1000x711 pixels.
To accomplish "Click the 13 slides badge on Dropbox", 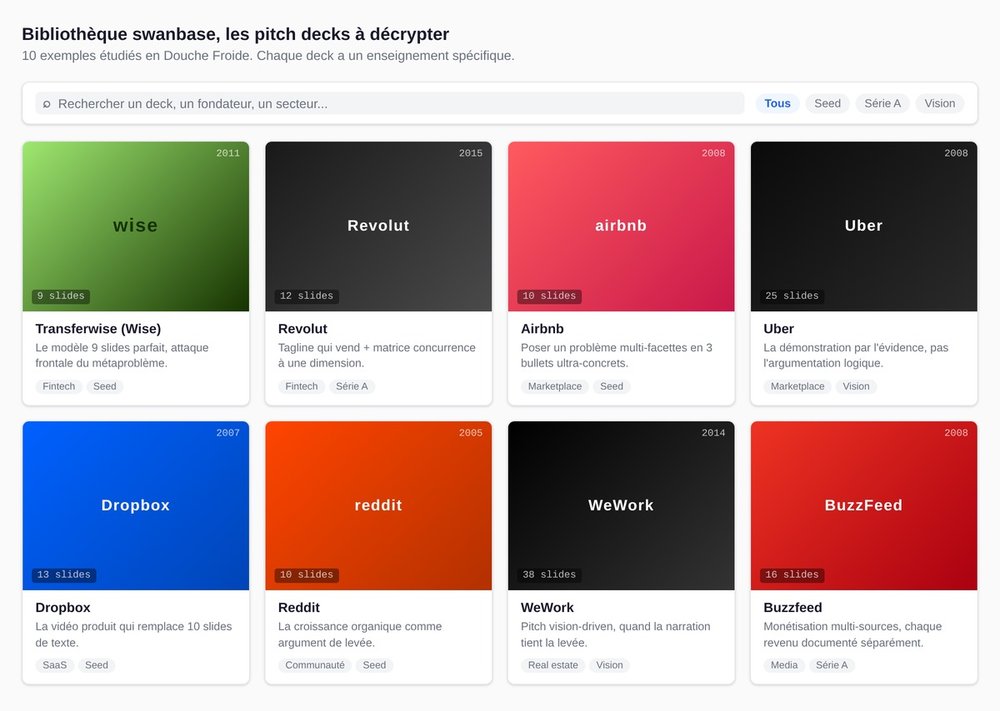I will pos(64,575).
